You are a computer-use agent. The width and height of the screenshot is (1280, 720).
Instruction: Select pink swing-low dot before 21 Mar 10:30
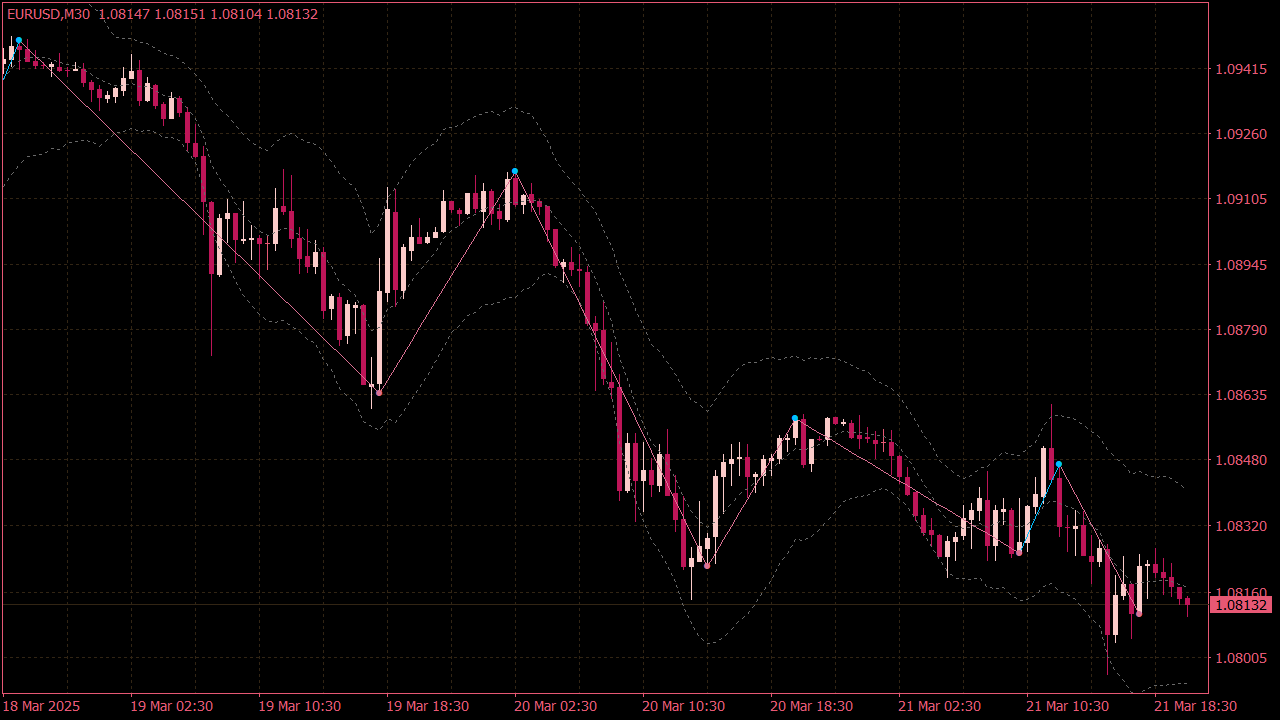tap(1019, 552)
